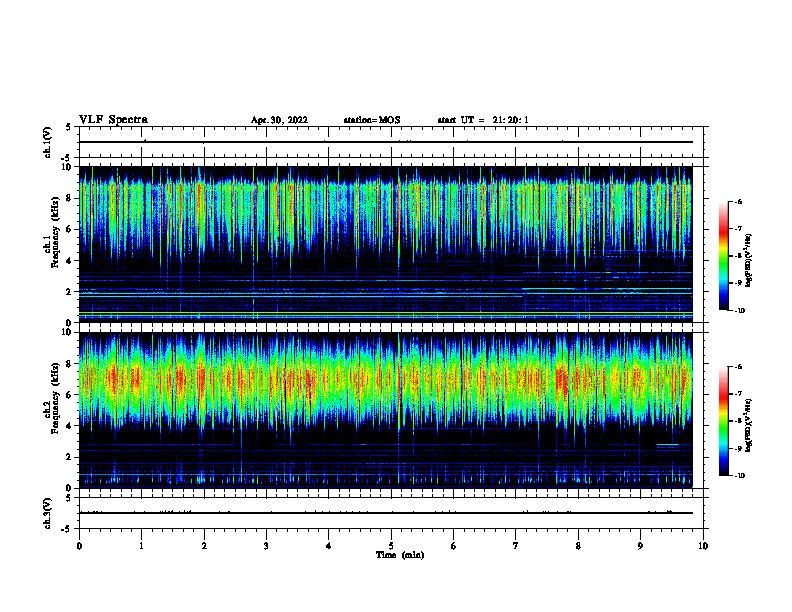Click the time axis tick label '1'
Screen dimensions: 792x612
(x=141, y=546)
